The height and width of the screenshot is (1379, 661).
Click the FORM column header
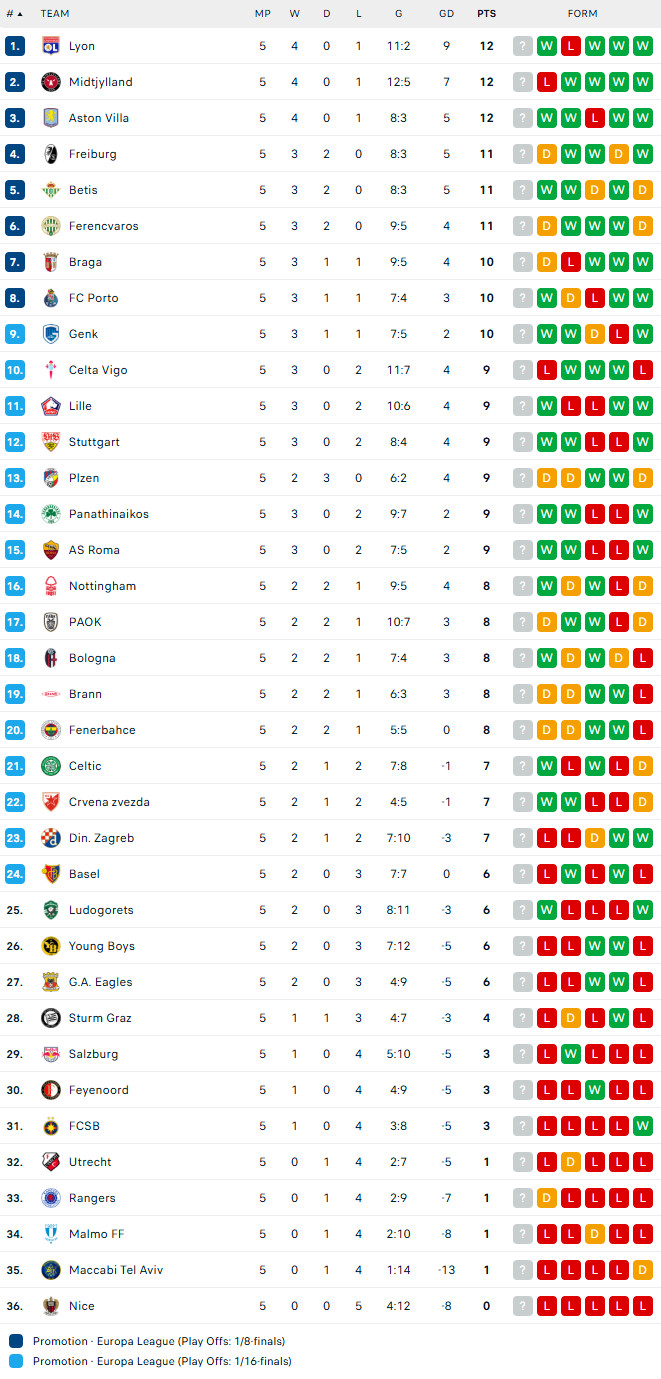[x=582, y=14]
